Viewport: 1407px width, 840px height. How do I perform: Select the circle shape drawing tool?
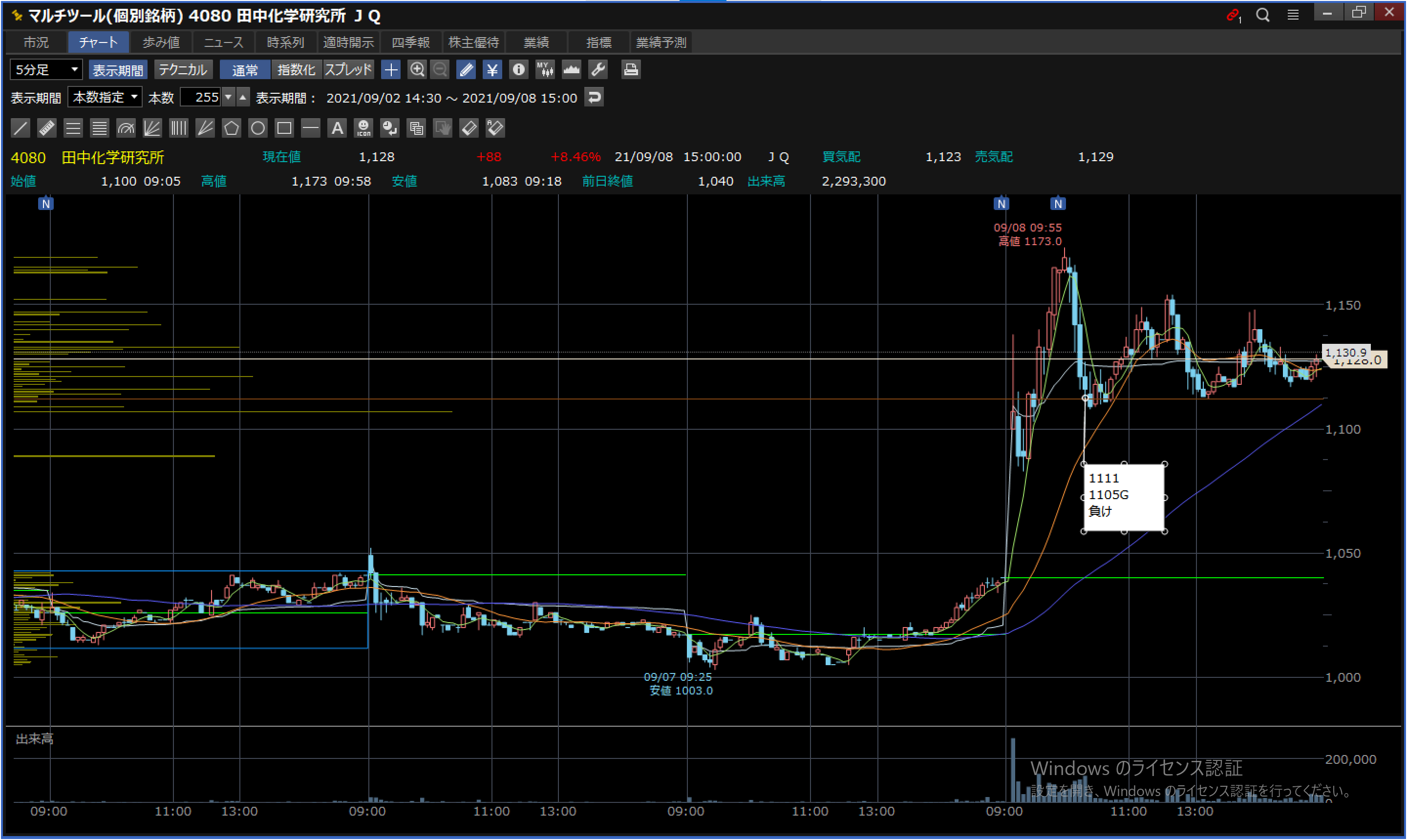(257, 128)
